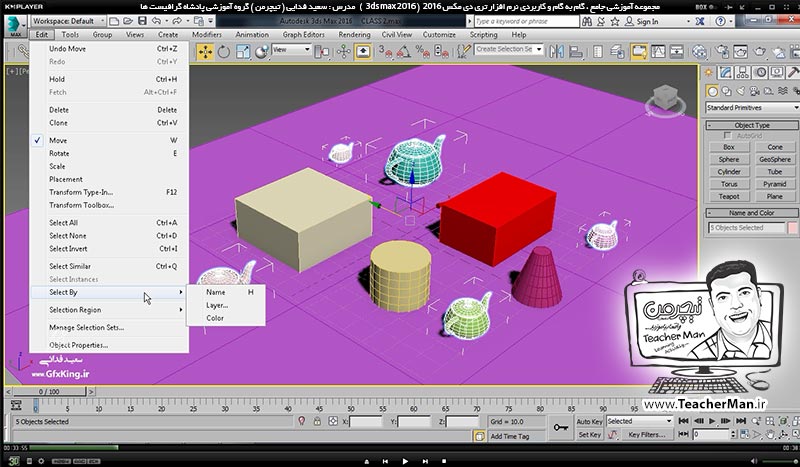Choose Layer... in Select By submenu
This screenshot has width=800, height=467.
[x=226, y=305]
